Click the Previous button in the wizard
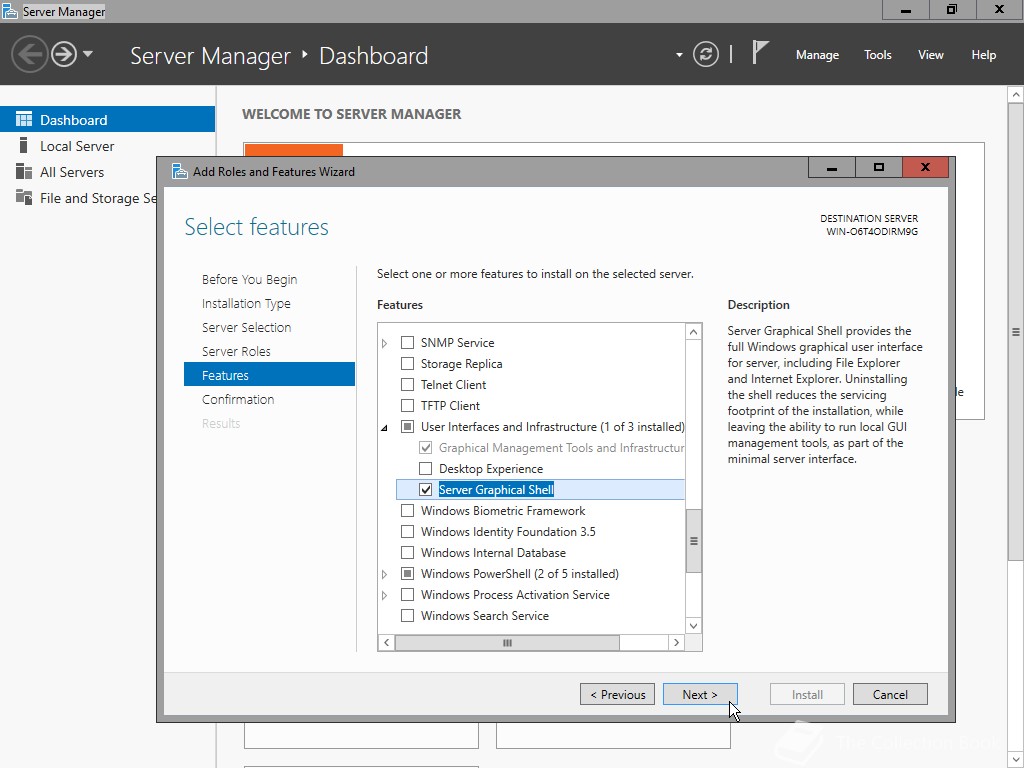The image size is (1024, 768). tap(617, 694)
